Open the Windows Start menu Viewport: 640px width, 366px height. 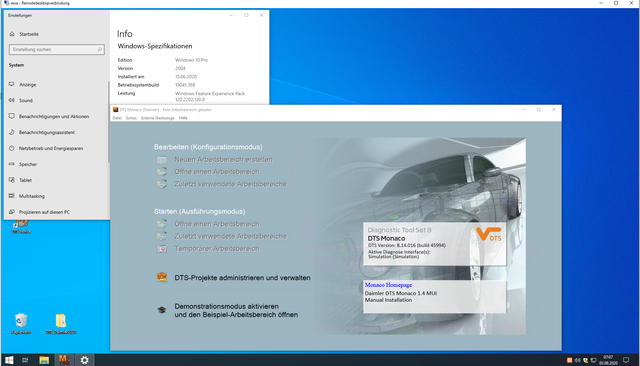[9, 360]
